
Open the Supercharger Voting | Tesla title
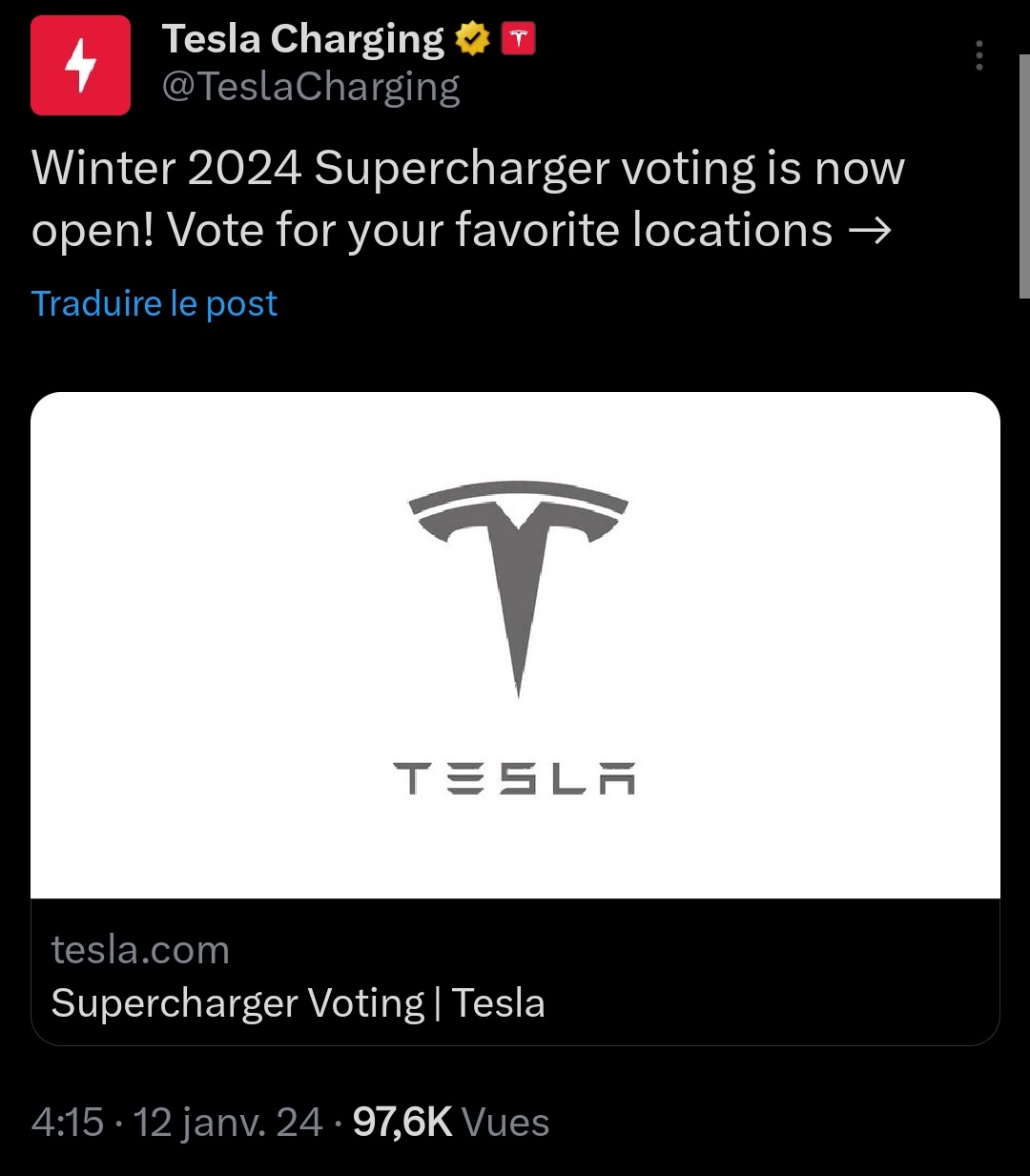[x=298, y=1003]
